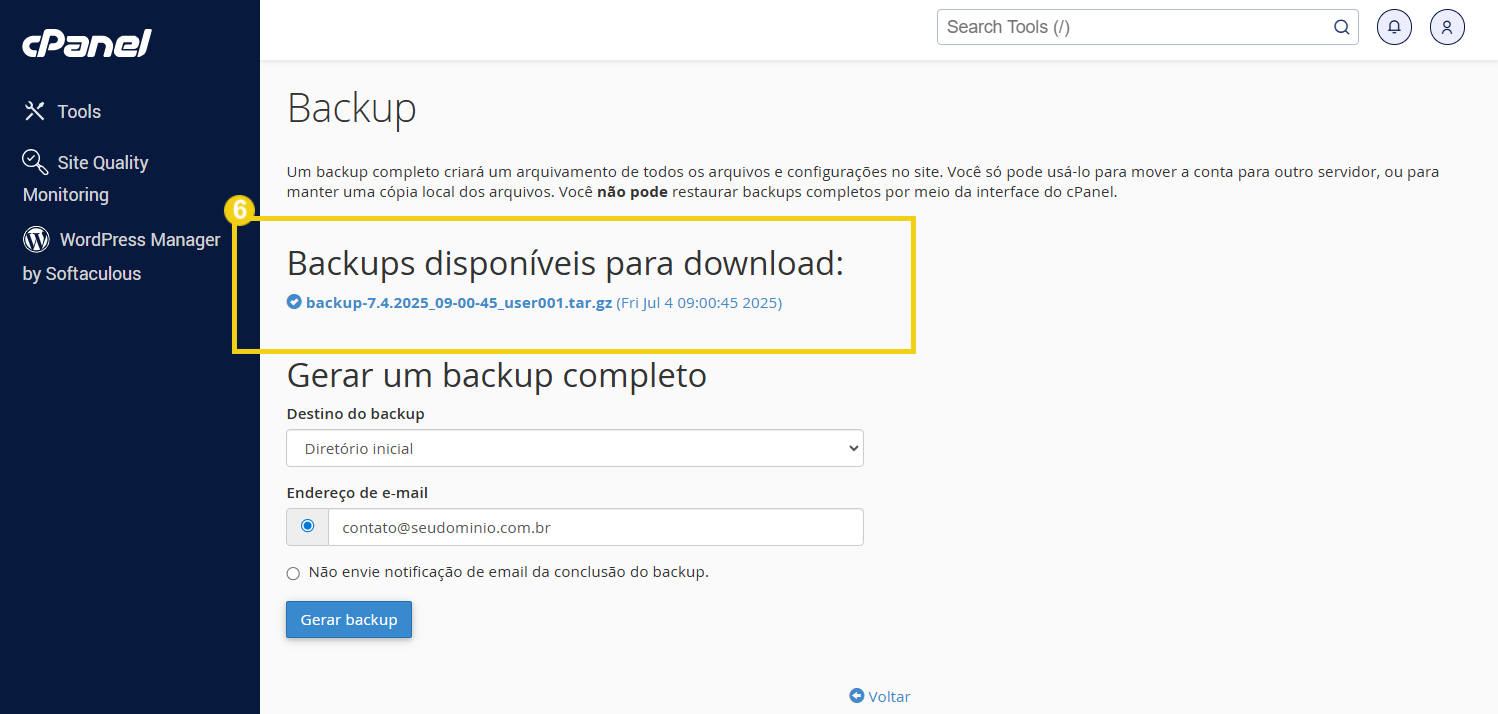Image resolution: width=1498 pixels, height=714 pixels.
Task: Click the search magnifier icon
Action: click(1341, 27)
